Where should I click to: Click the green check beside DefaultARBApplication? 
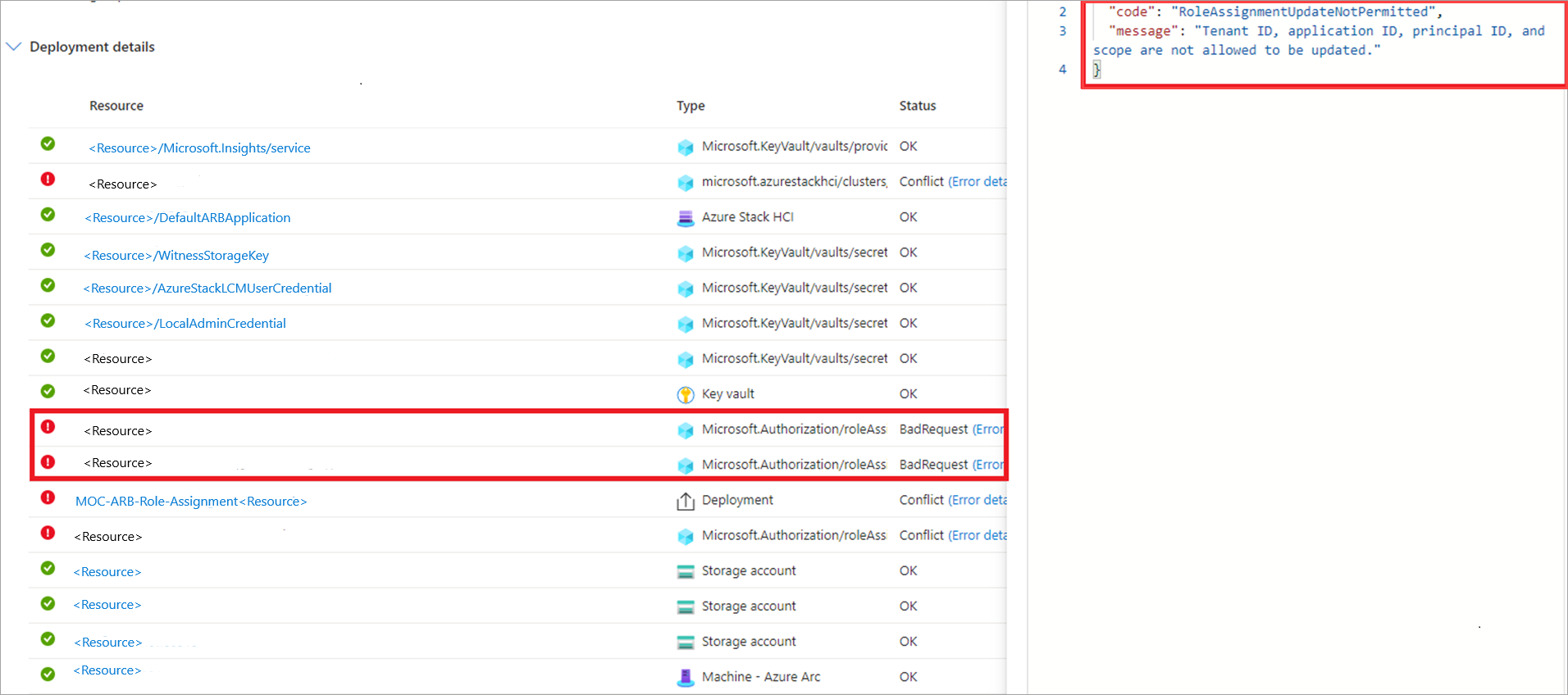click(x=48, y=214)
